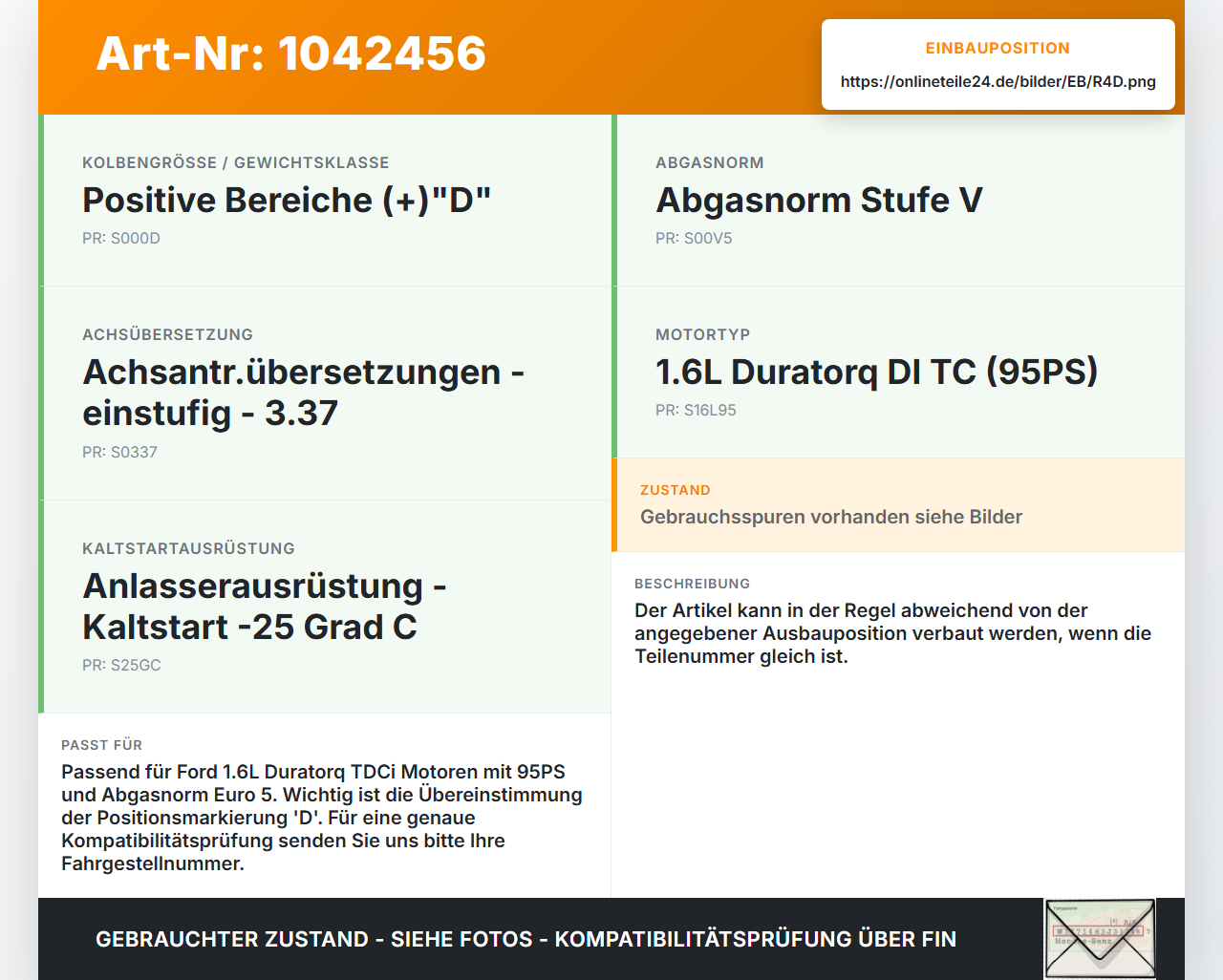Click the dark footer banner text
Viewport: 1223px width, 980px height.
(526, 939)
